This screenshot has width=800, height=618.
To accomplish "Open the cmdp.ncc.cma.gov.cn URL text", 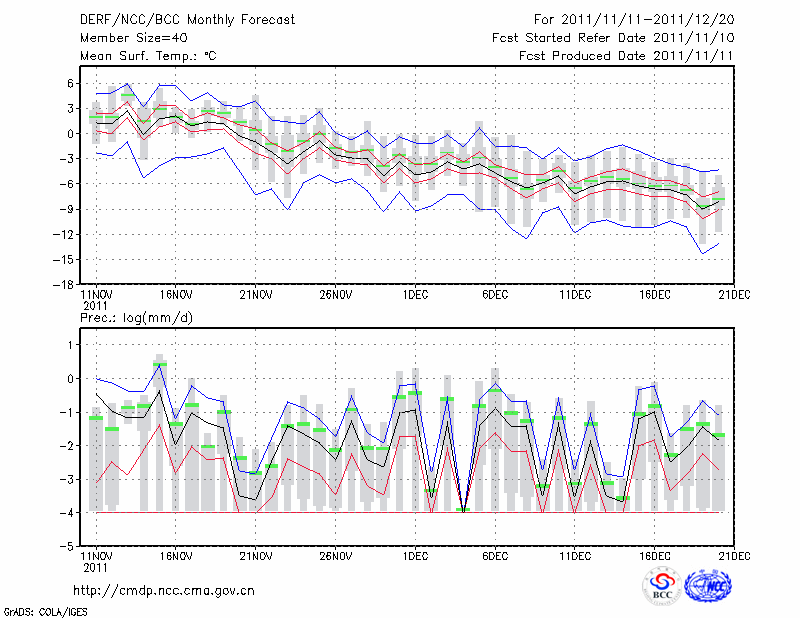I will tap(164, 590).
